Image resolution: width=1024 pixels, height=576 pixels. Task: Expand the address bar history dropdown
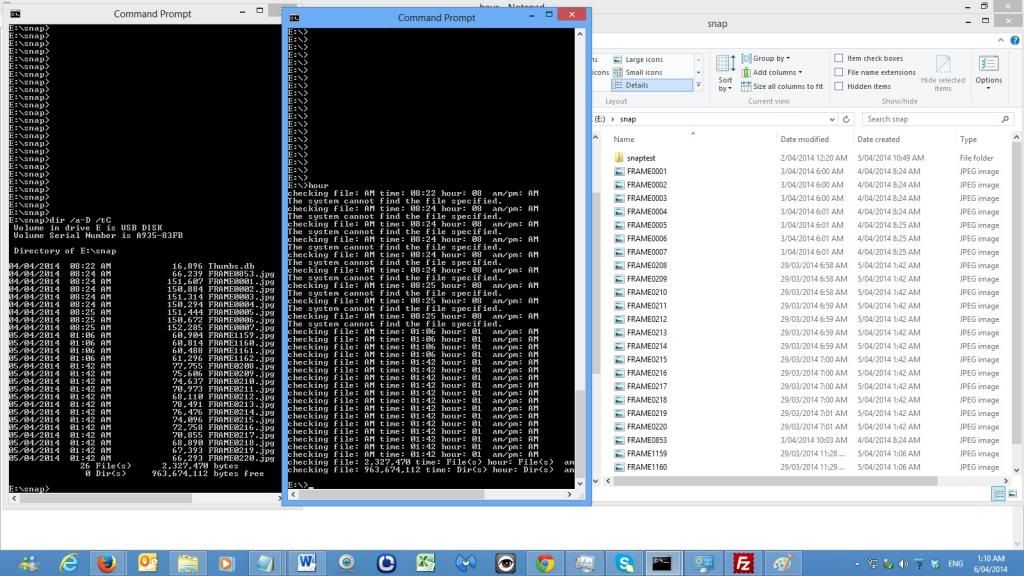[x=832, y=119]
